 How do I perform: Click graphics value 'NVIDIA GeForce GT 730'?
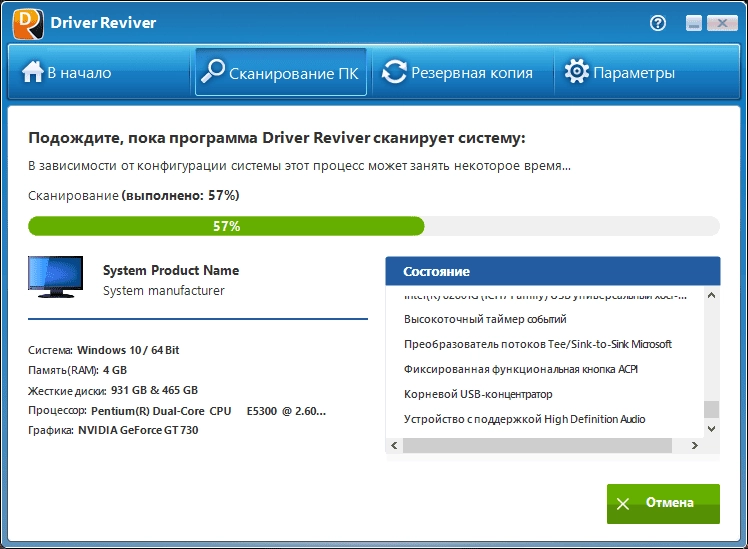click(138, 430)
